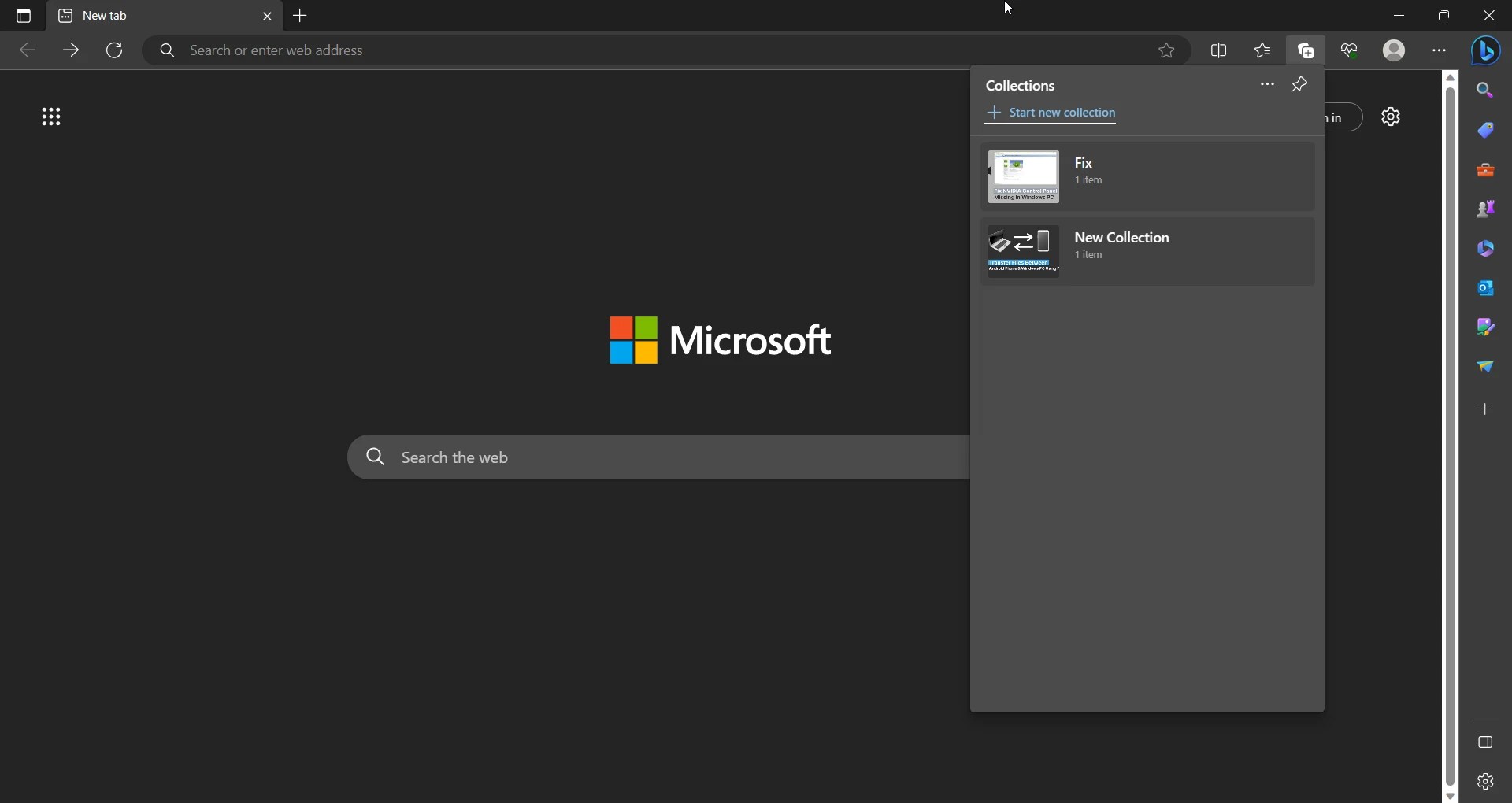Open sidebar Search tool

1487,91
